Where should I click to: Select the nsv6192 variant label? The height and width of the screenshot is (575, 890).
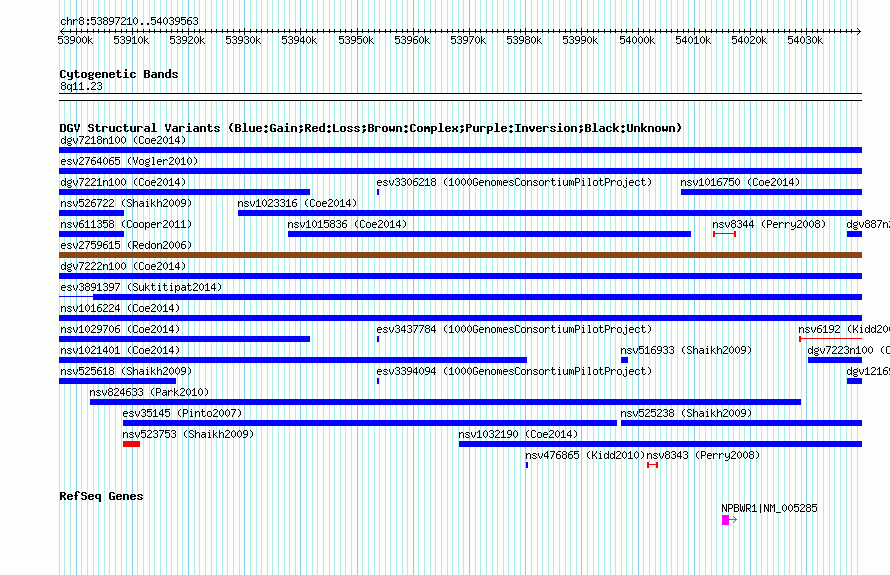843,329
